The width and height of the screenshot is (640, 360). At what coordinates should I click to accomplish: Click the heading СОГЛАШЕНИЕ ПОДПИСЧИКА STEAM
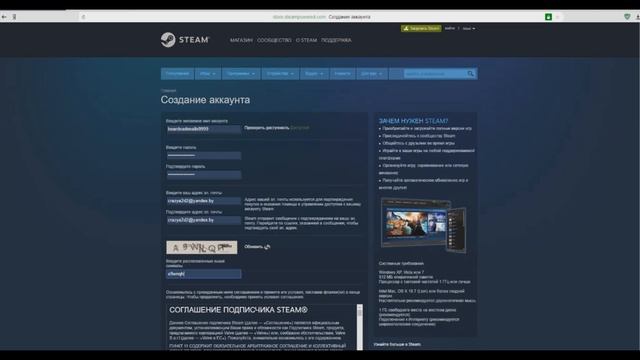pos(238,310)
